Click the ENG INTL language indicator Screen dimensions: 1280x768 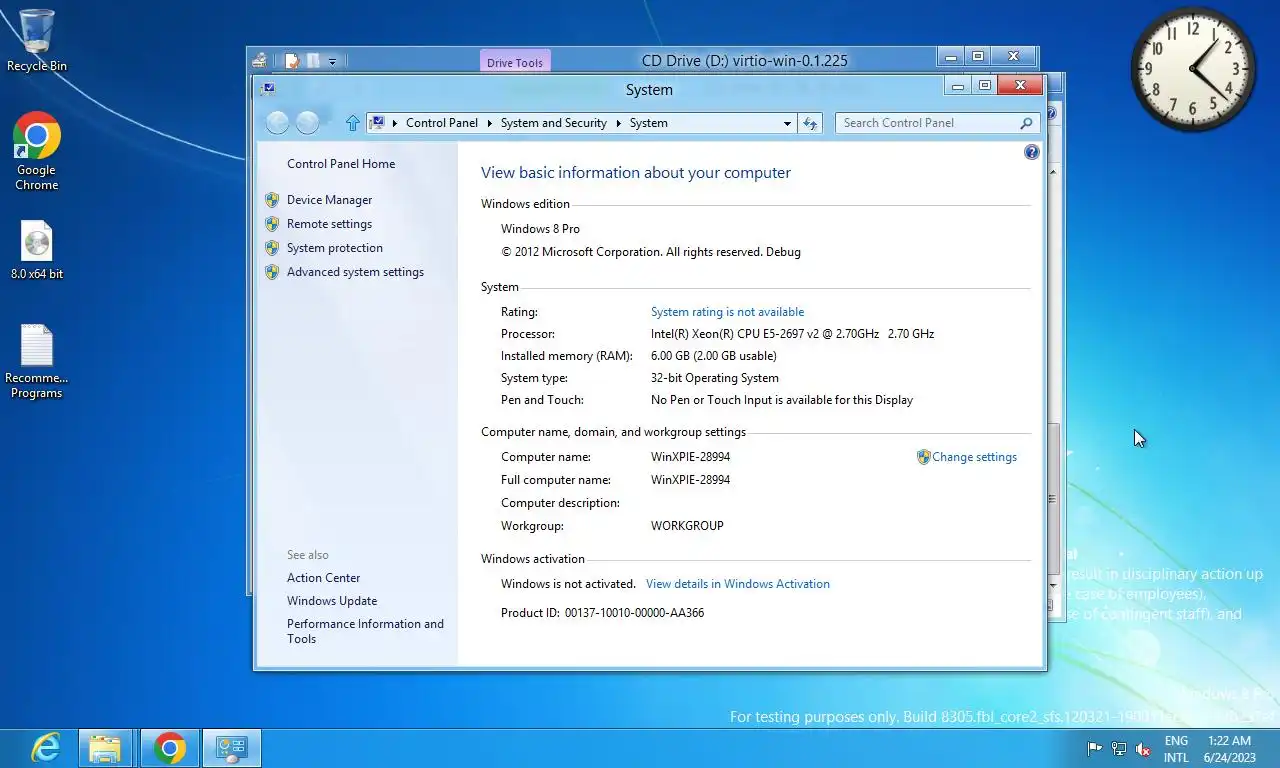tap(1176, 749)
